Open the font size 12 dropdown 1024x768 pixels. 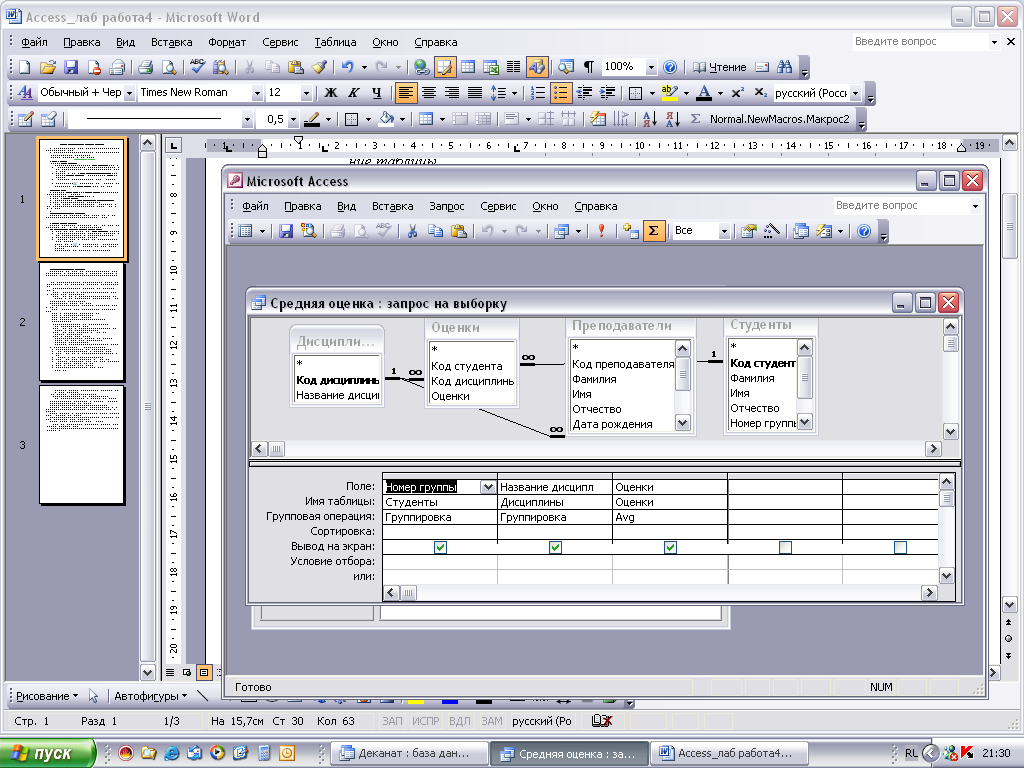tap(306, 93)
